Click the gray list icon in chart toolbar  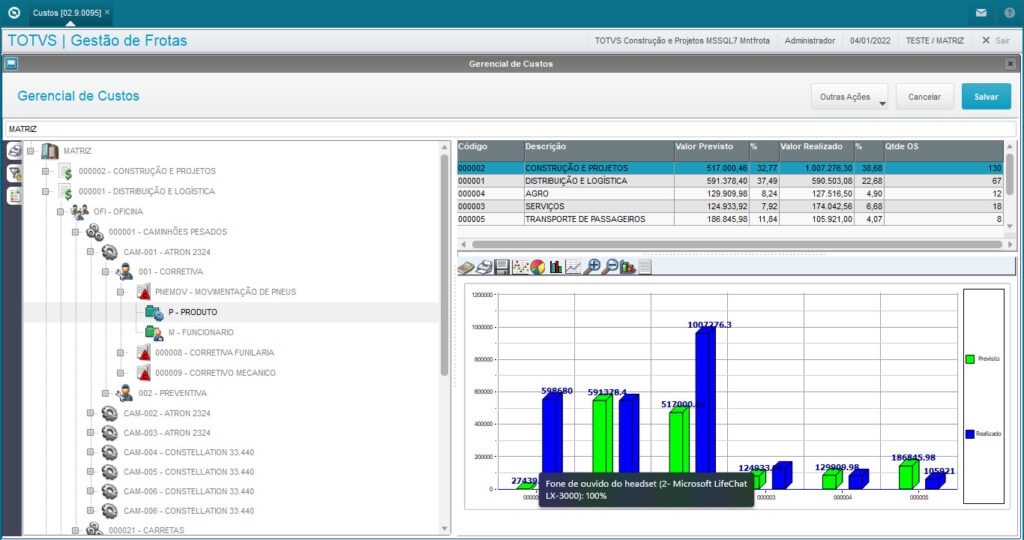(x=645, y=266)
